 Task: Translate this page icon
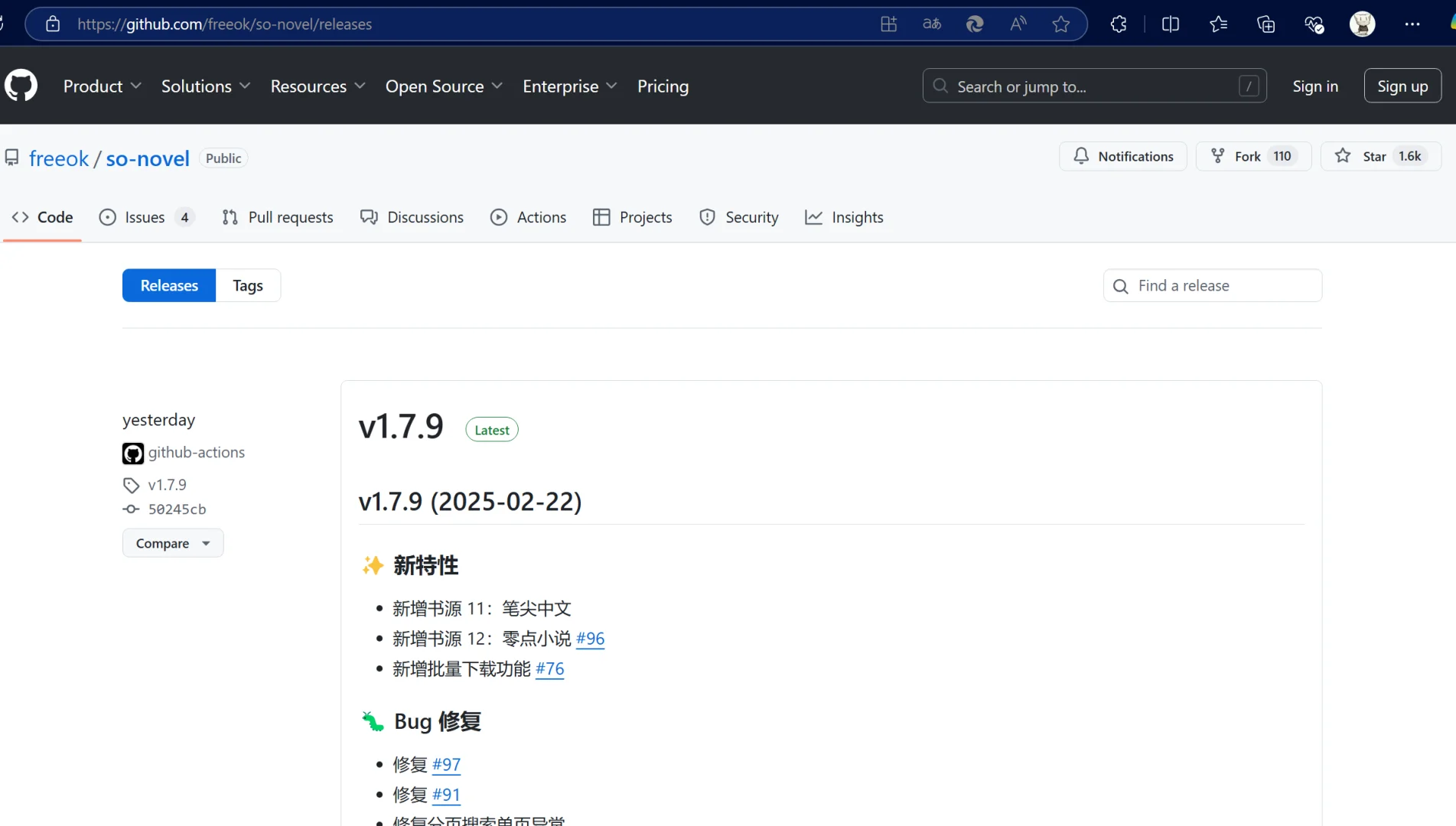pyautogui.click(x=931, y=24)
